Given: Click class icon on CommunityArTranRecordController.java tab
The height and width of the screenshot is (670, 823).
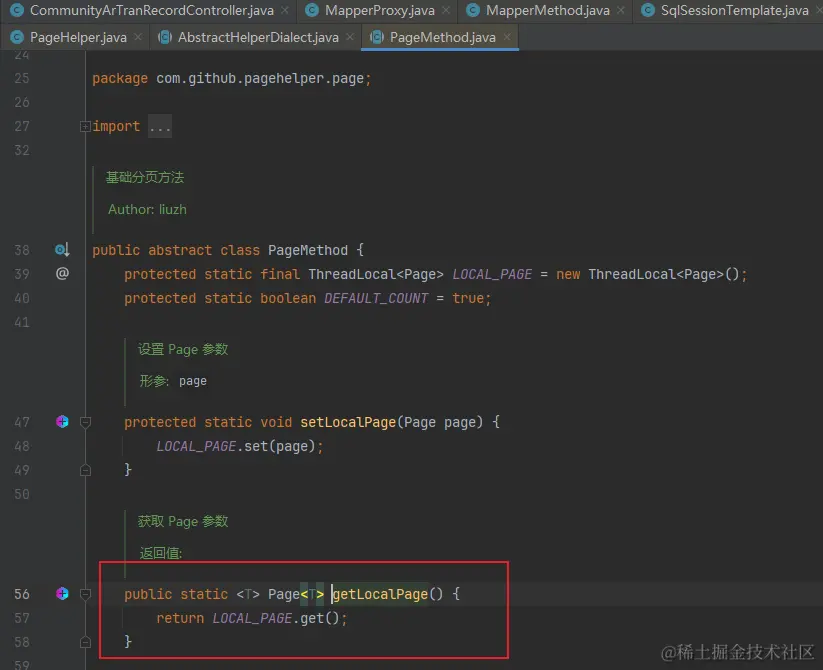Looking at the screenshot, I should pyautogui.click(x=17, y=10).
